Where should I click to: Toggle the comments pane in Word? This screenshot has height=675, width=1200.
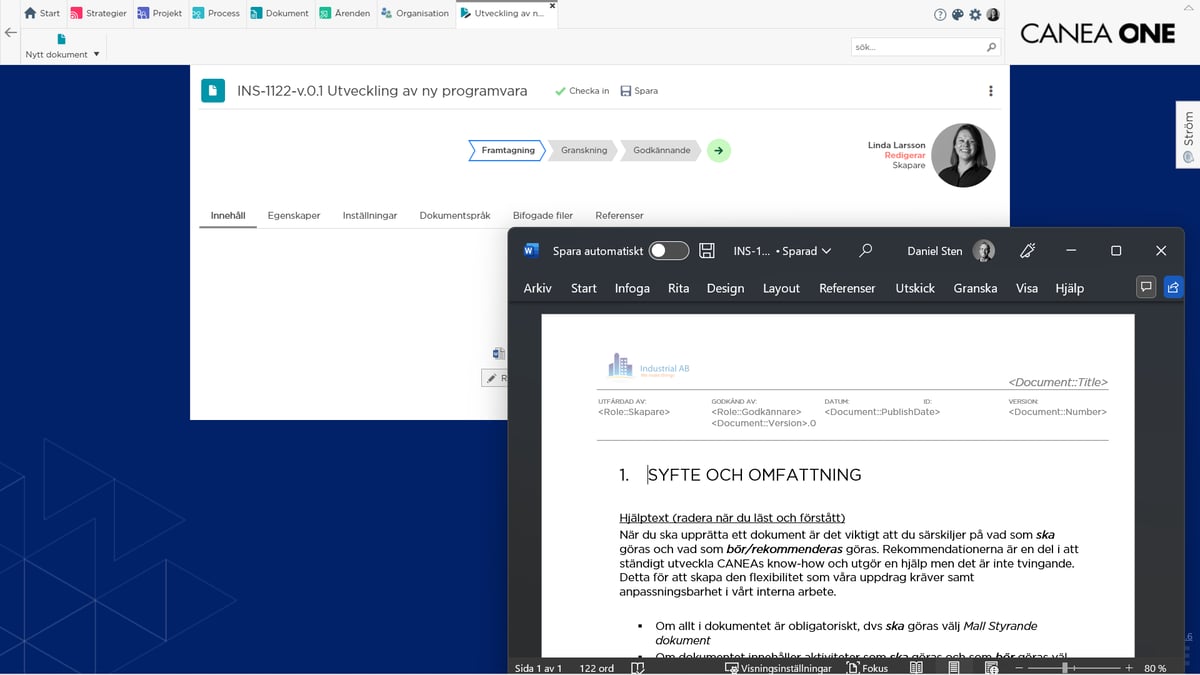(1146, 287)
